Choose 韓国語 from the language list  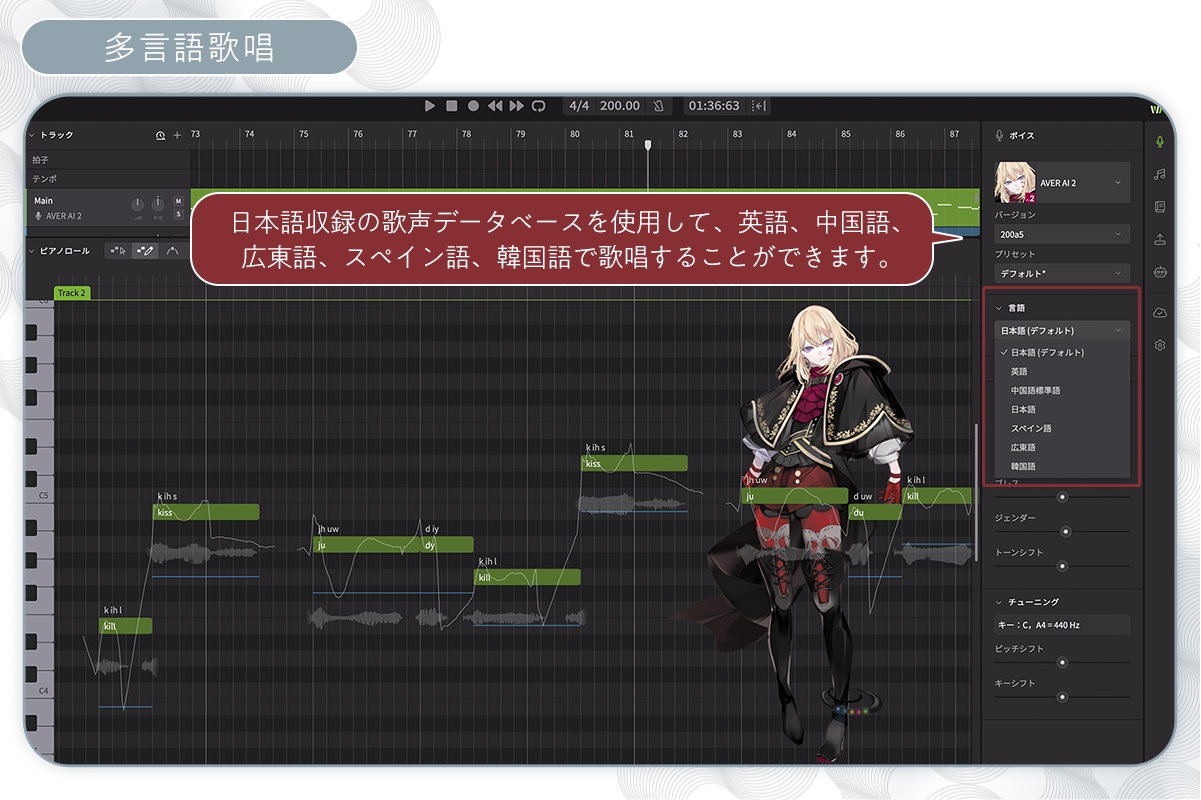(1023, 466)
